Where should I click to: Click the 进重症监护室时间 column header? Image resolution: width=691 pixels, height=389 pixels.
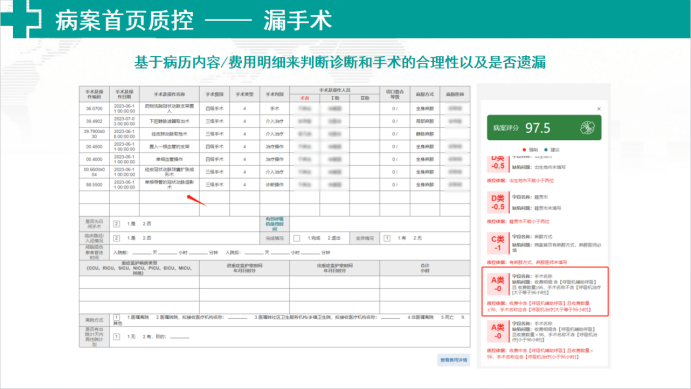[x=245, y=268]
